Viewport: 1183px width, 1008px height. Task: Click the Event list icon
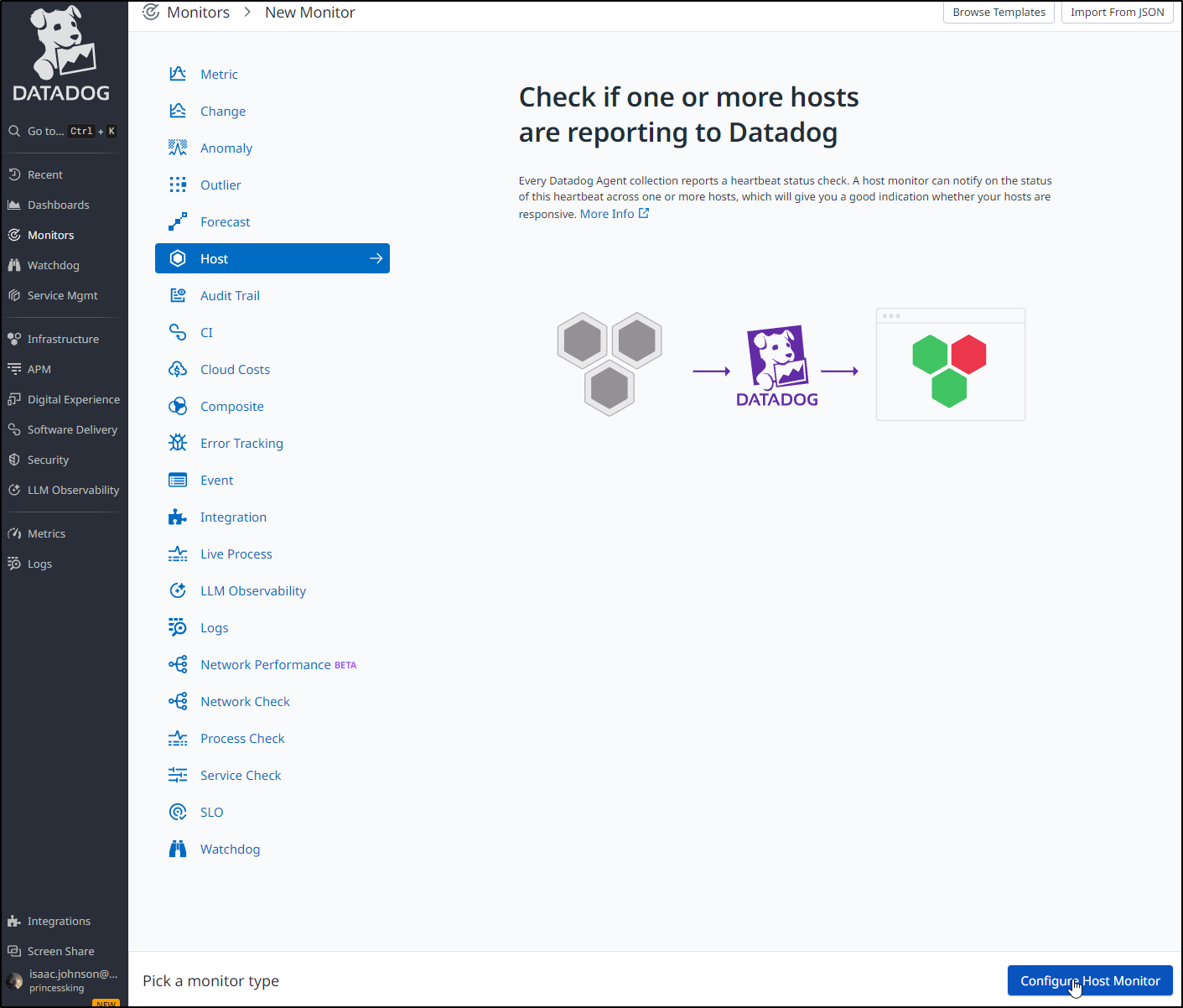[x=178, y=480]
